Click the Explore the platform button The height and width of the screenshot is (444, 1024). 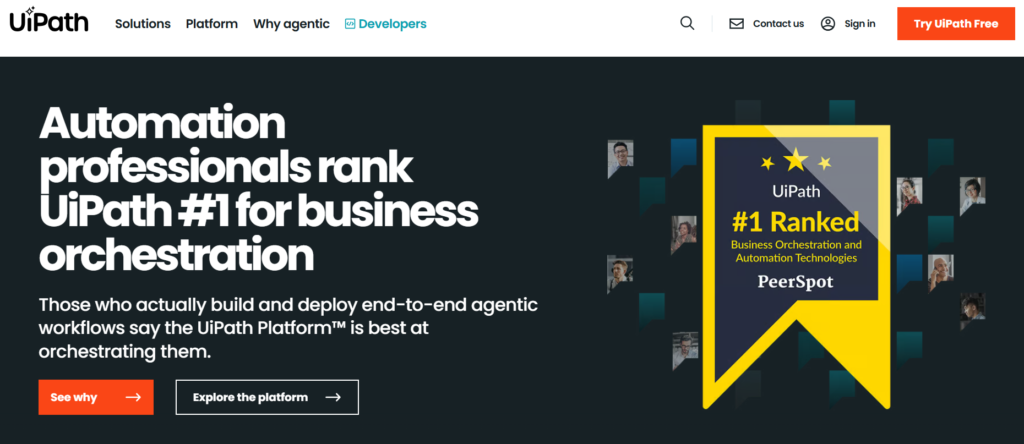tap(267, 397)
